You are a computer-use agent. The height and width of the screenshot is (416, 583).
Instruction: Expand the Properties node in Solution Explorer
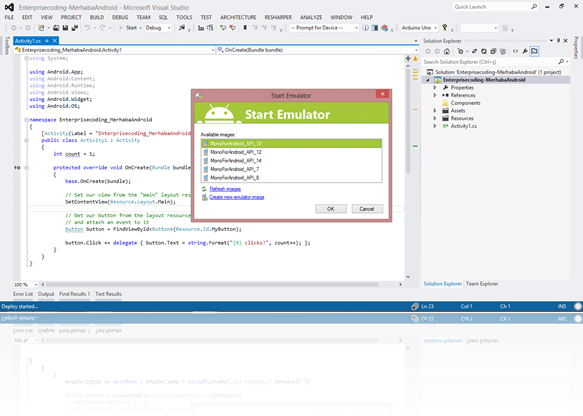(x=435, y=88)
